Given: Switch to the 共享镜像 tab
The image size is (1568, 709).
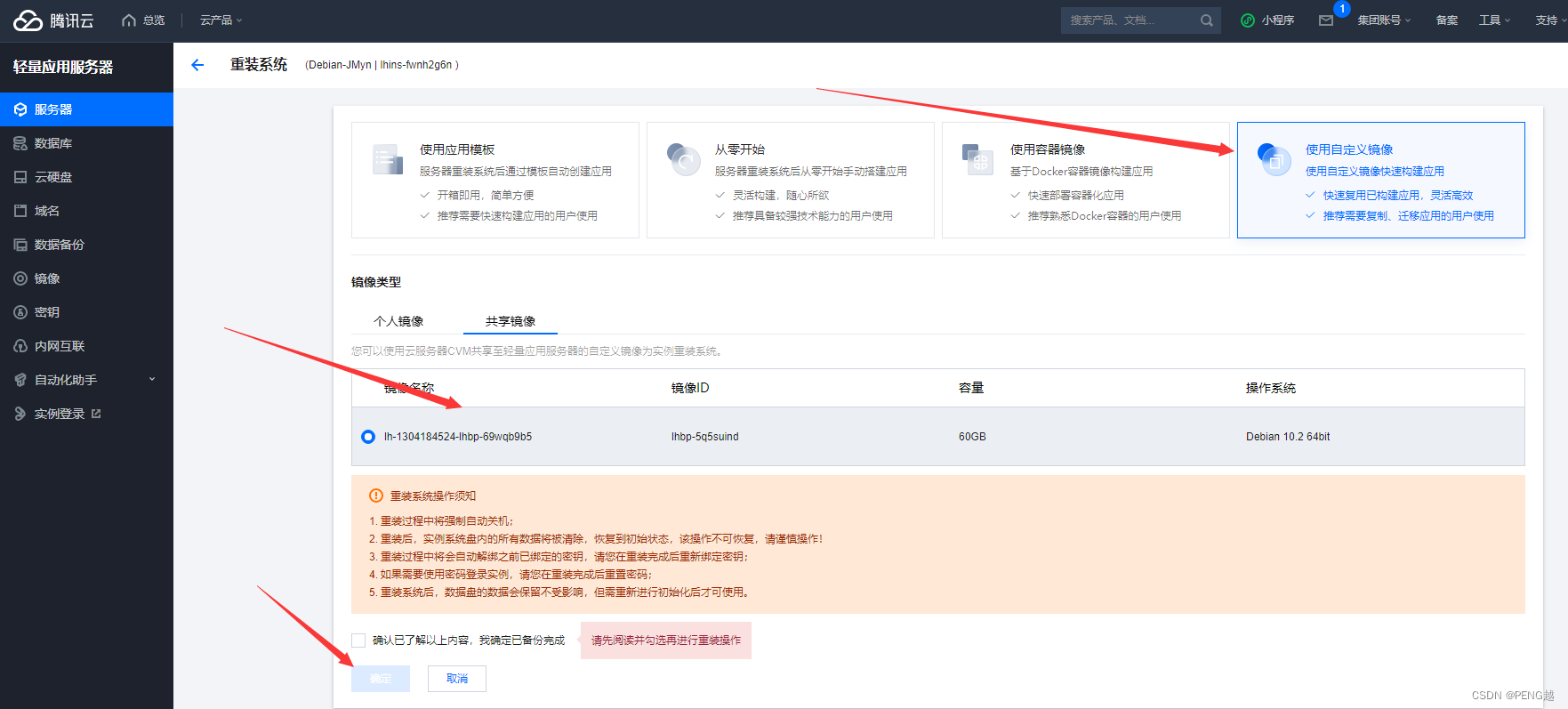Looking at the screenshot, I should click(511, 321).
